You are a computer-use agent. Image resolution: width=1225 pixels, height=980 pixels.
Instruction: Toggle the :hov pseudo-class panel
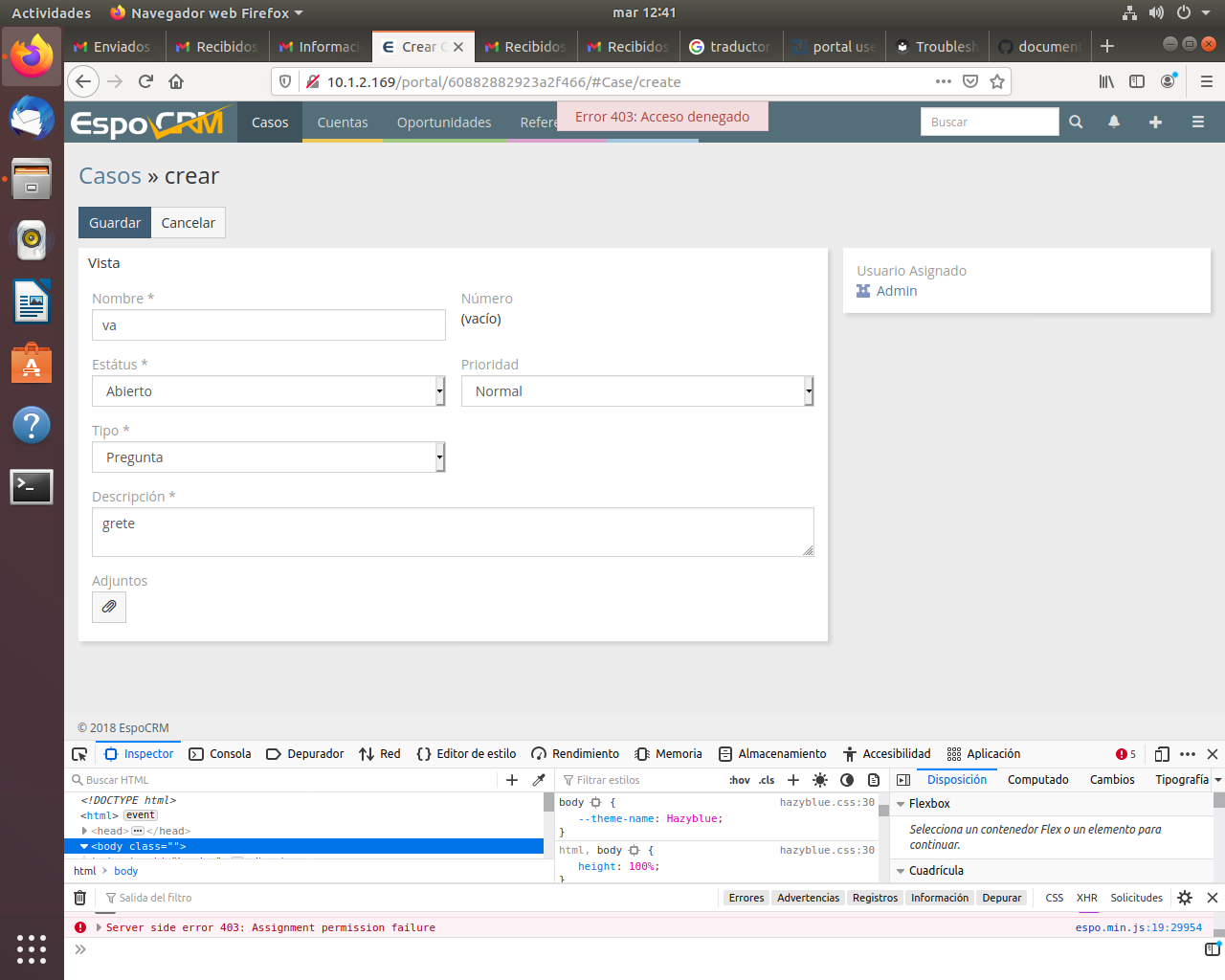[x=740, y=780]
